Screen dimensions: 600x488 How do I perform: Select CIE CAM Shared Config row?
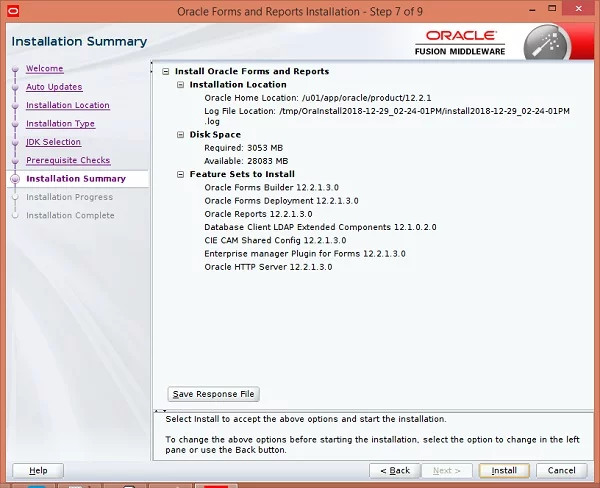coord(275,240)
